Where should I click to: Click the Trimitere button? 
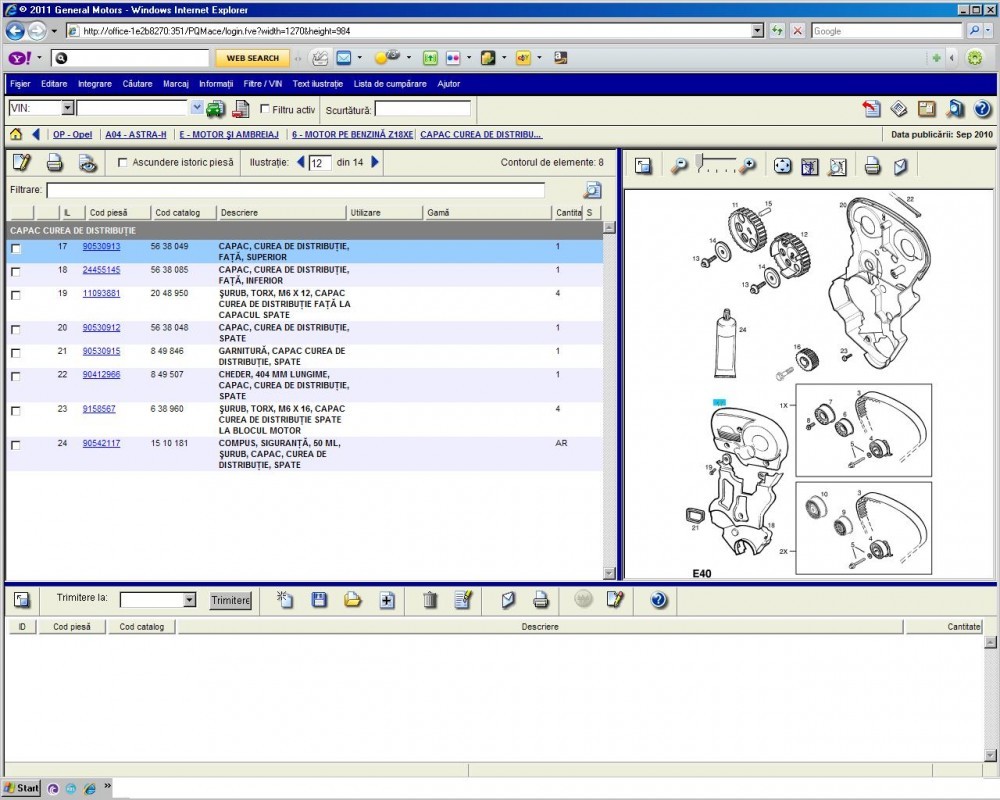231,600
